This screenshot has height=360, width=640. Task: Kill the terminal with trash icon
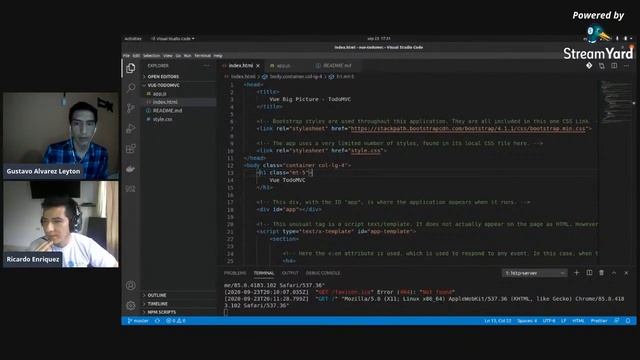click(x=602, y=273)
